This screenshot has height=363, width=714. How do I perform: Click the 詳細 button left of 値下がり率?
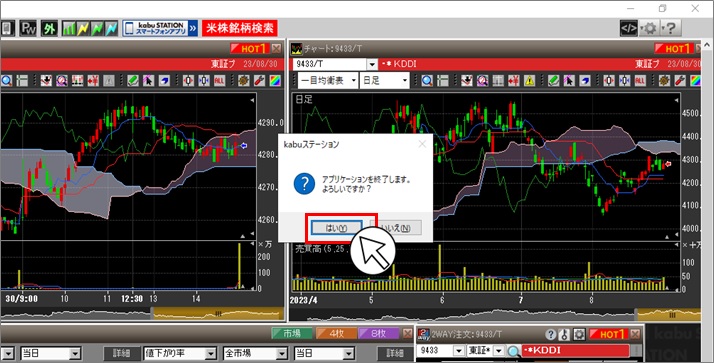[x=121, y=353]
